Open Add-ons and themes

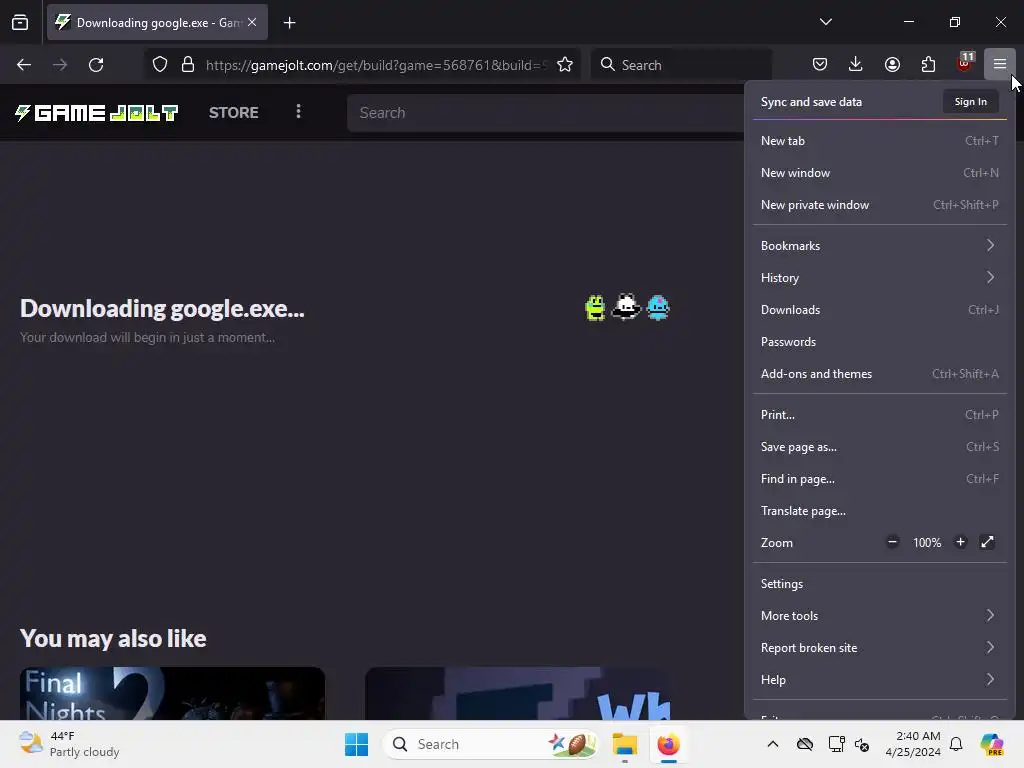coord(880,374)
